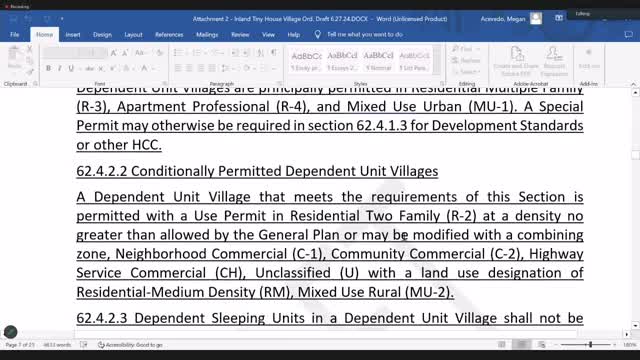This screenshot has width=640, height=360.
Task: Open the proofing spelling check status icon
Action: [84, 345]
